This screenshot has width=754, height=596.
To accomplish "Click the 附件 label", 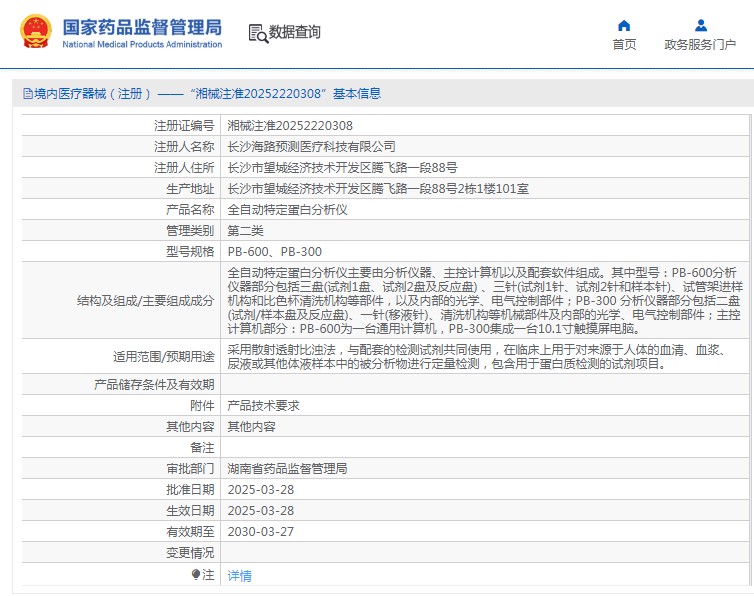I will (x=202, y=406).
